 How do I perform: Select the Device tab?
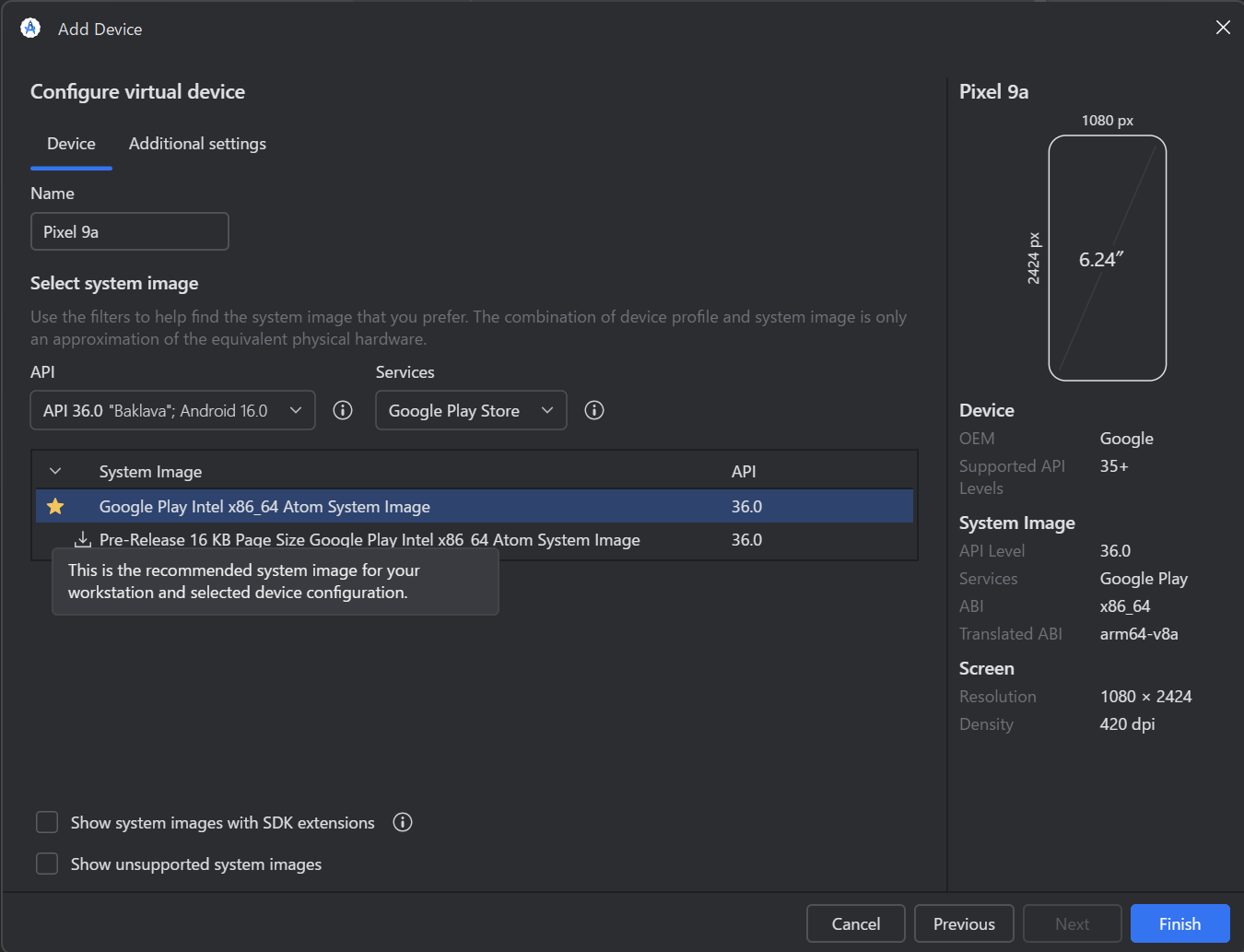(x=71, y=144)
